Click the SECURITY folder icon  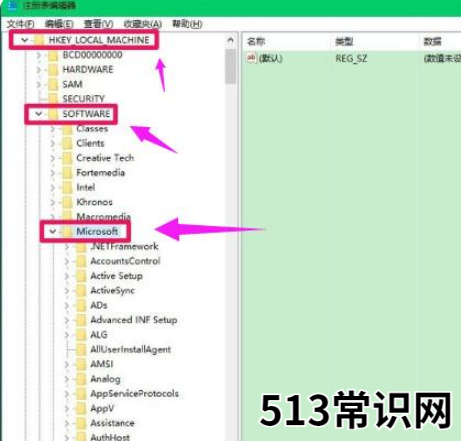(x=53, y=99)
